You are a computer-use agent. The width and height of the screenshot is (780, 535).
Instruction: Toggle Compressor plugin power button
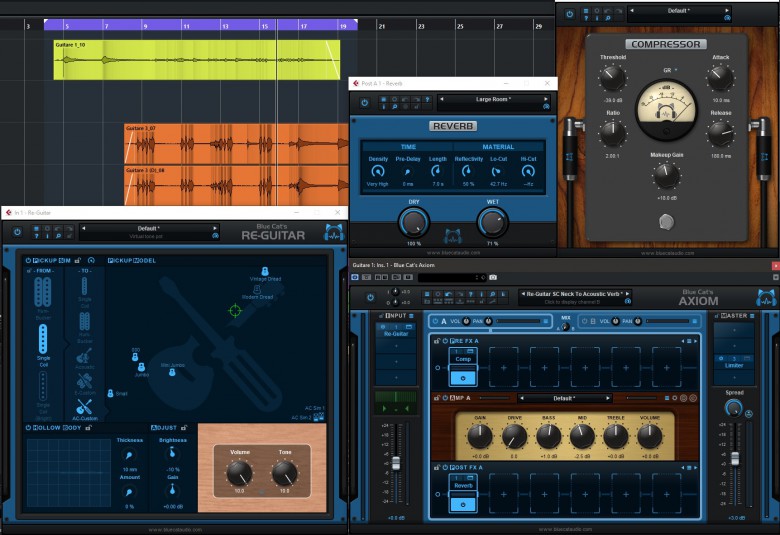[x=570, y=14]
